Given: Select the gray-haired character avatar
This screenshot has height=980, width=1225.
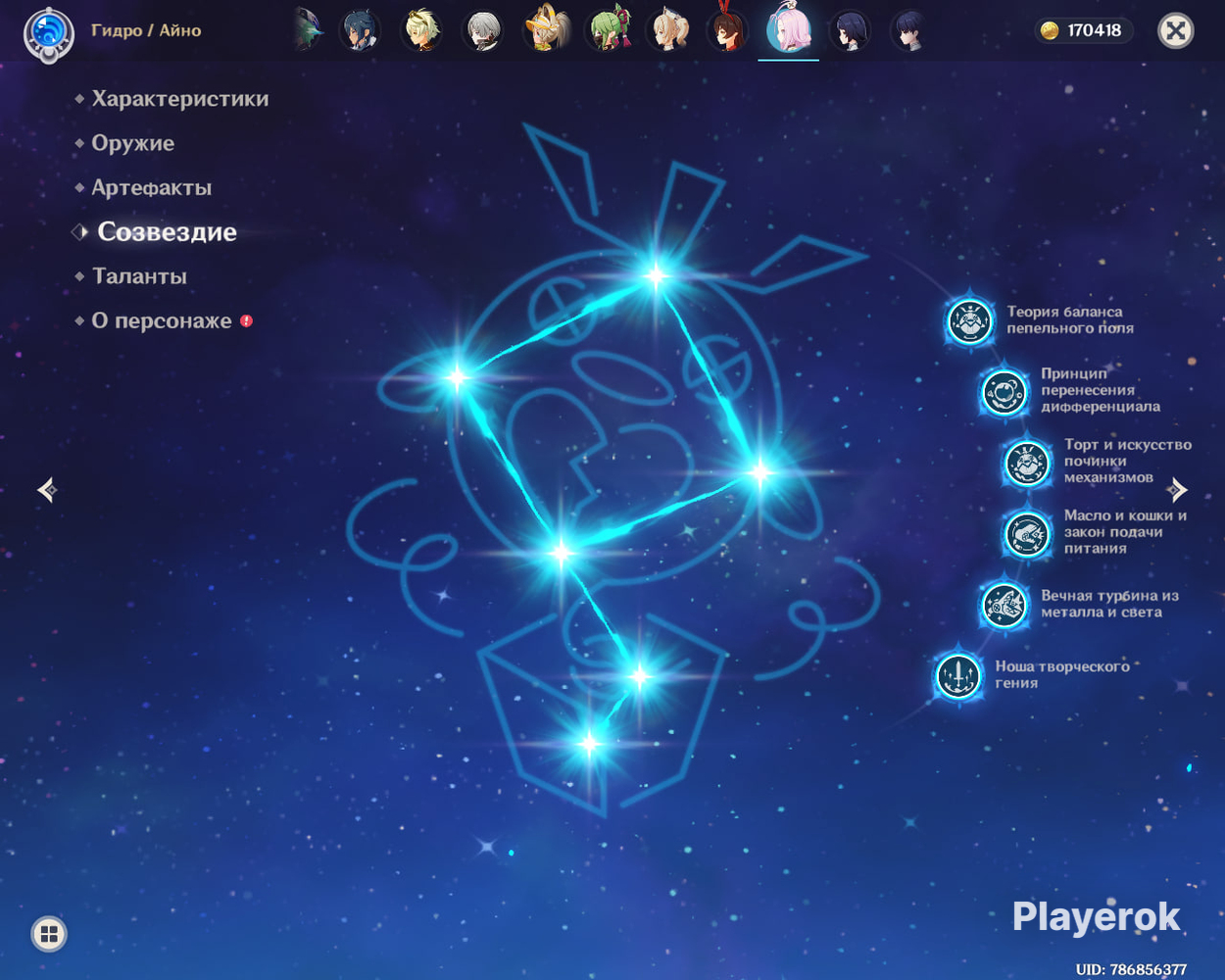Looking at the screenshot, I should 482,31.
